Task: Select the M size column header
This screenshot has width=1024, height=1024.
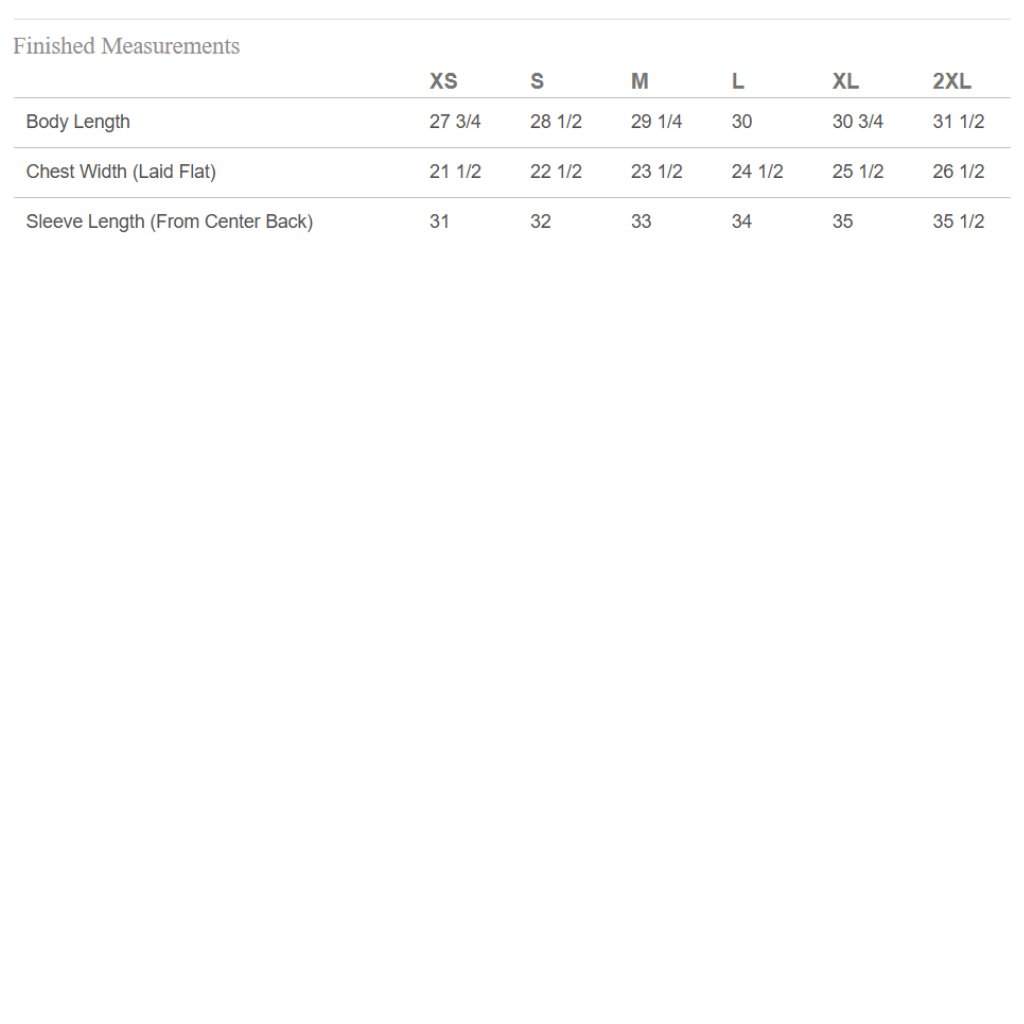Action: coord(639,81)
